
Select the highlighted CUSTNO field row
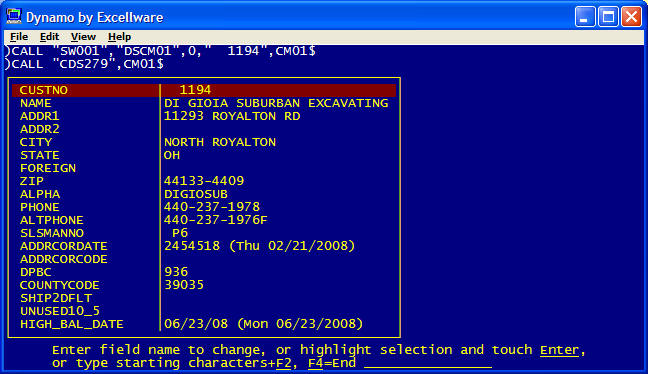tap(204, 90)
